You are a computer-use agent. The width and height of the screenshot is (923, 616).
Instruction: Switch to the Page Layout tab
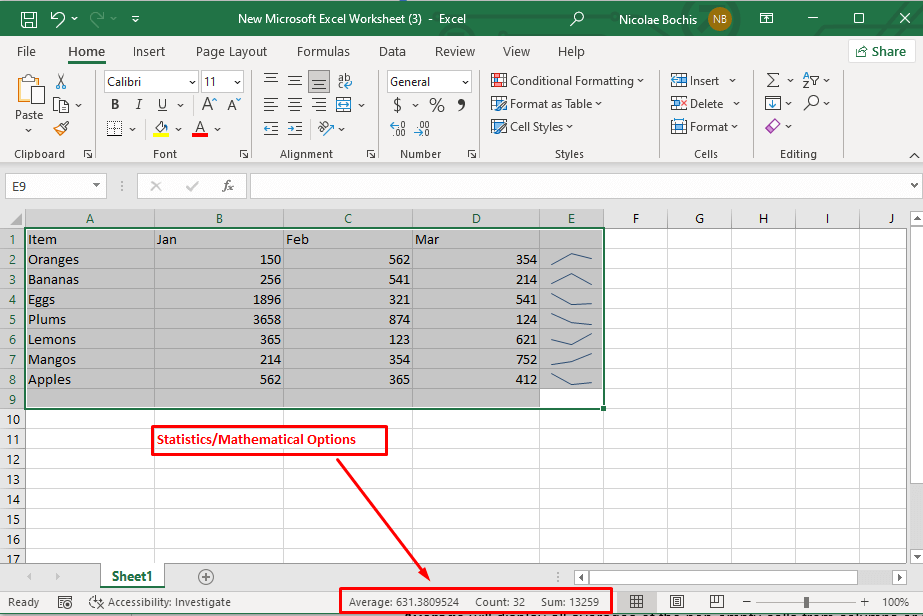pos(231,52)
